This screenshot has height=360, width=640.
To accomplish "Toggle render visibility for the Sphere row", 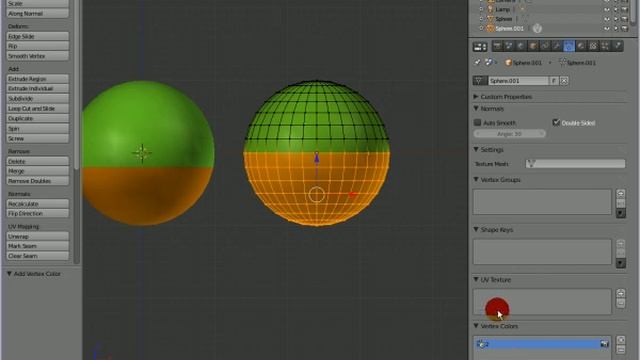I will pos(624,19).
